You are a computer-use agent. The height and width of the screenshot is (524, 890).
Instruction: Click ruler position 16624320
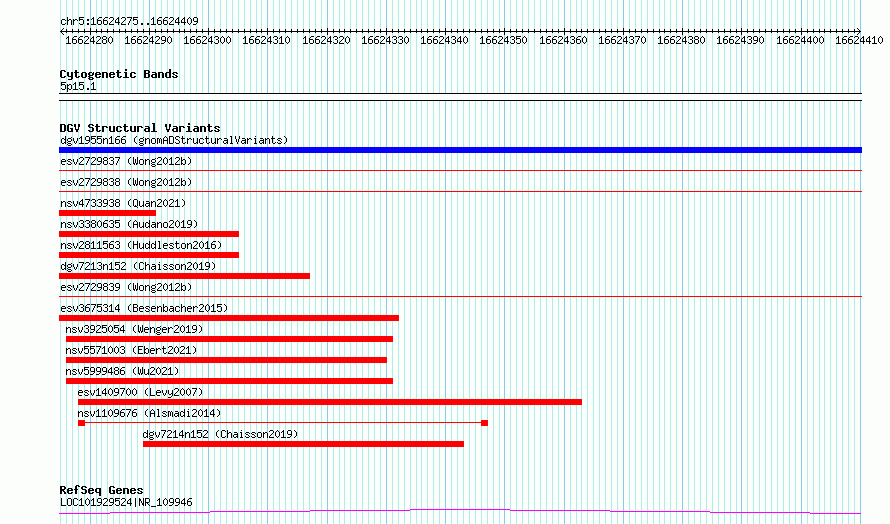point(326,40)
